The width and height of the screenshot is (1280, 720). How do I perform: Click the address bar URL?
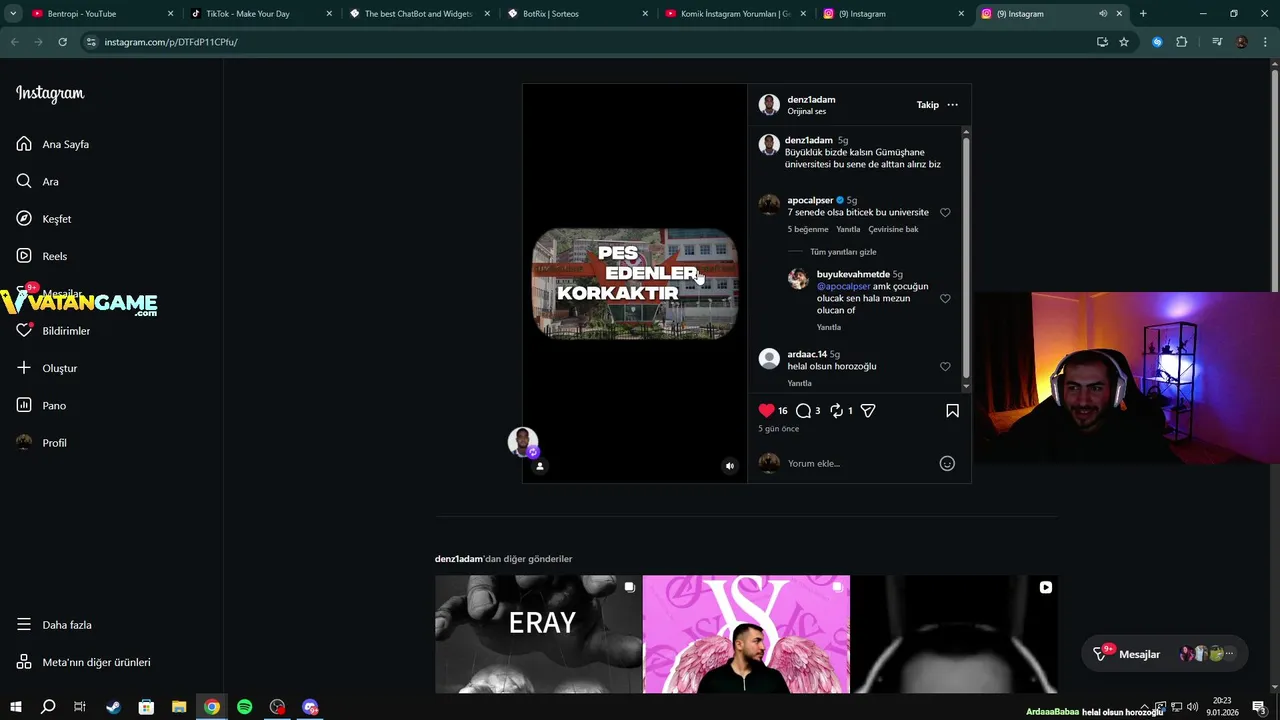click(171, 42)
